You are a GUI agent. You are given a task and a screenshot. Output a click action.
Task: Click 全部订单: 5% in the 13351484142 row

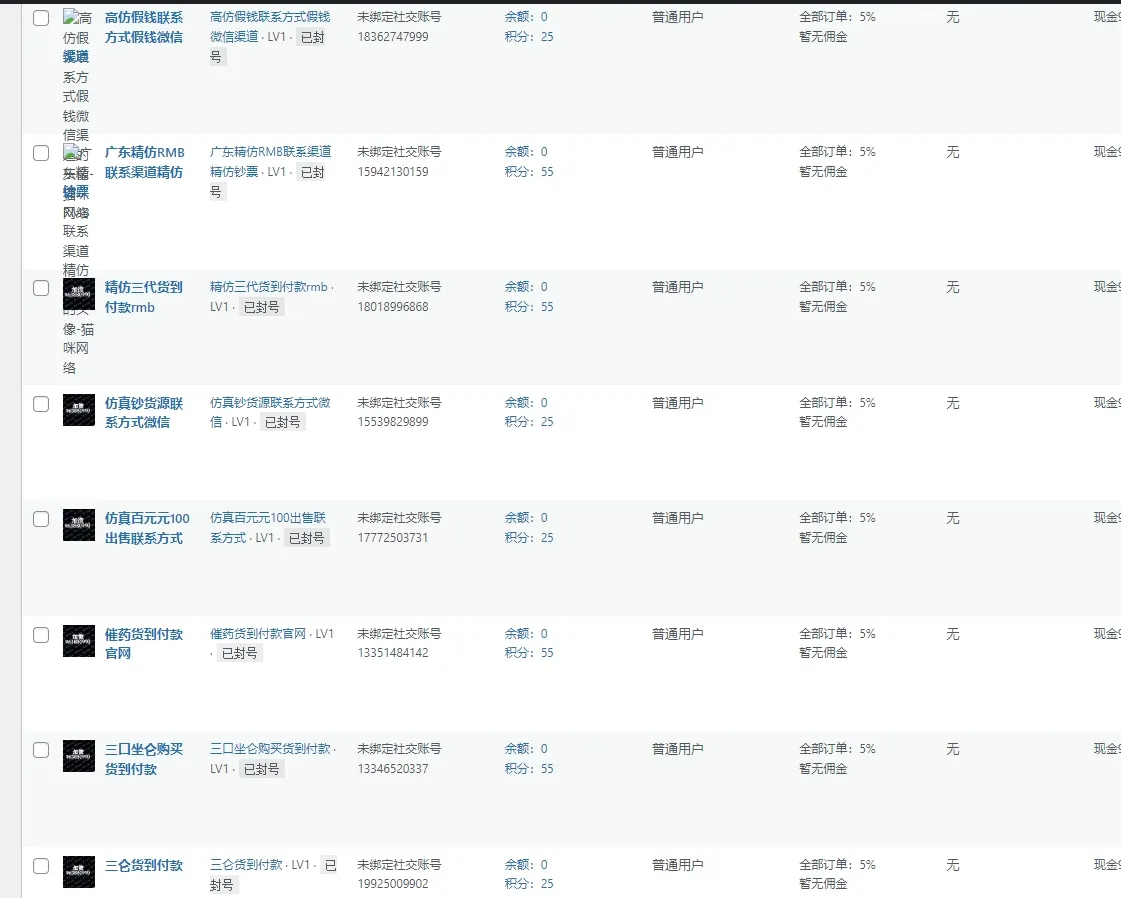tap(837, 633)
